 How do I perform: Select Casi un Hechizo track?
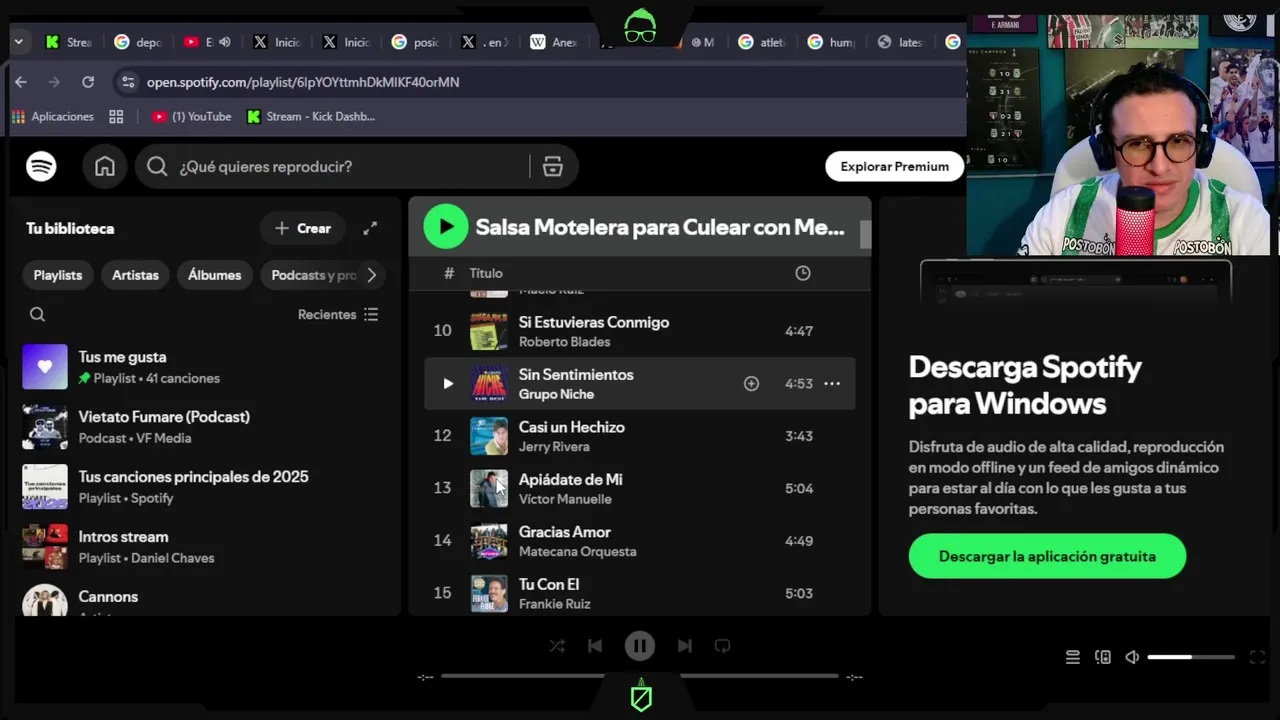click(x=640, y=436)
